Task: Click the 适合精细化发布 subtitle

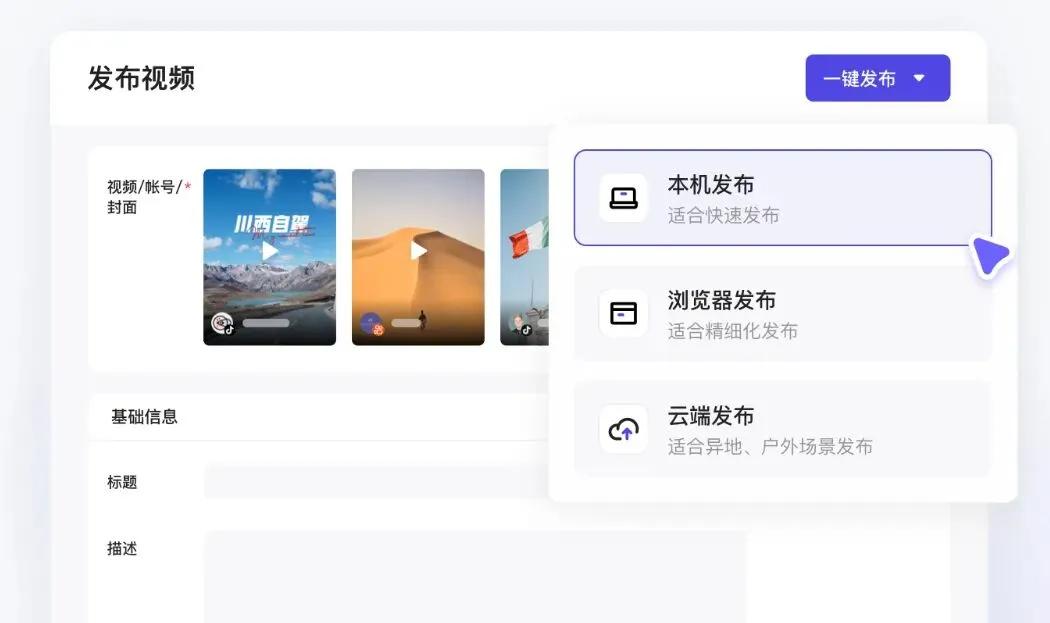Action: coord(733,331)
